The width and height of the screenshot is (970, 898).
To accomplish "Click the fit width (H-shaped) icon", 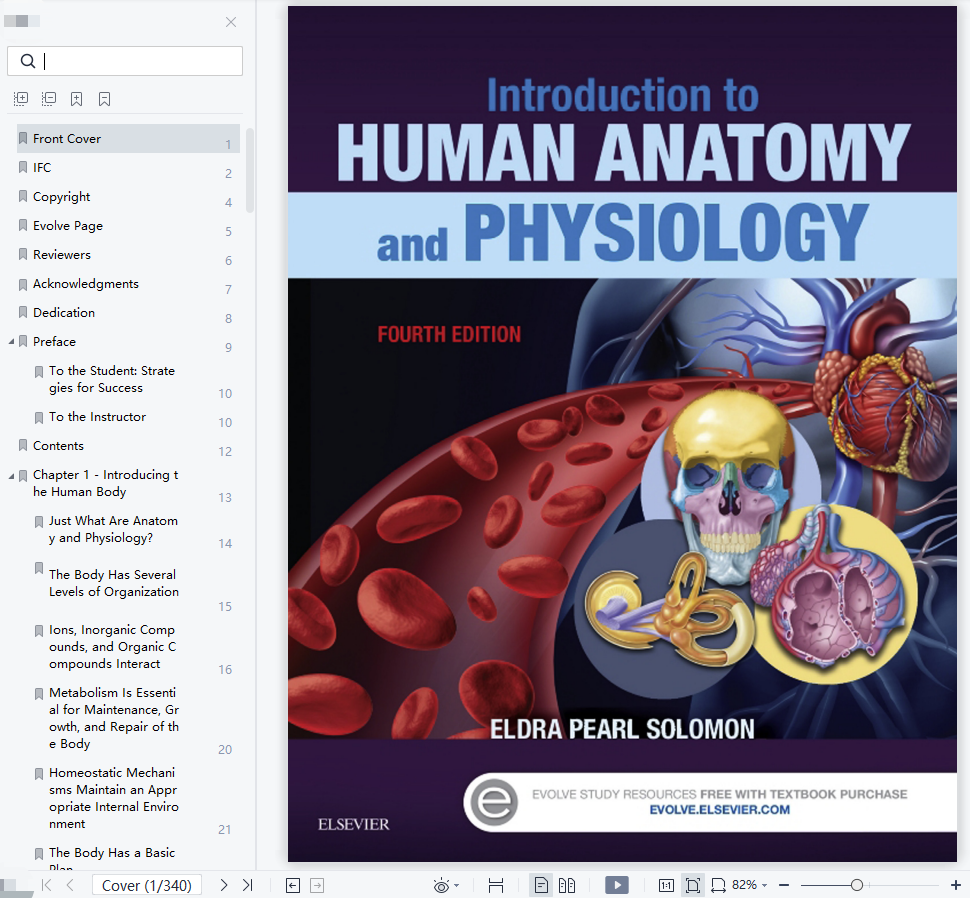I will tap(496, 886).
